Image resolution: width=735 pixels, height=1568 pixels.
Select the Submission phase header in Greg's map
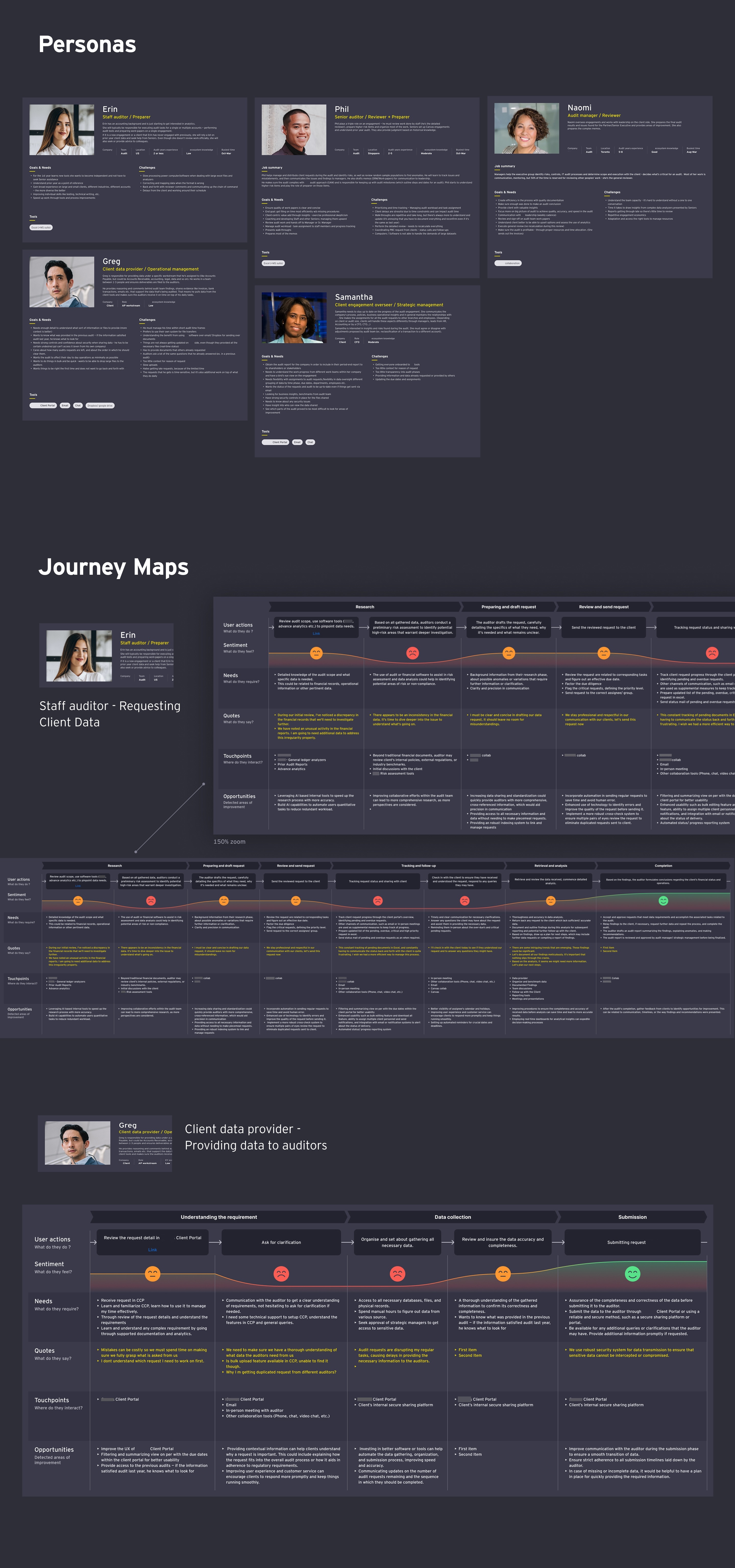(x=632, y=1217)
